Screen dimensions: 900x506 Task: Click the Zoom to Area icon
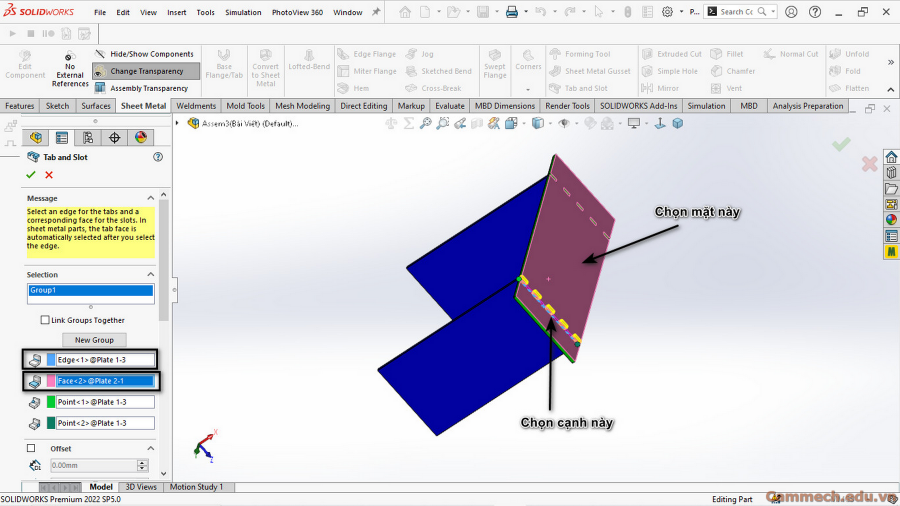tap(443, 123)
